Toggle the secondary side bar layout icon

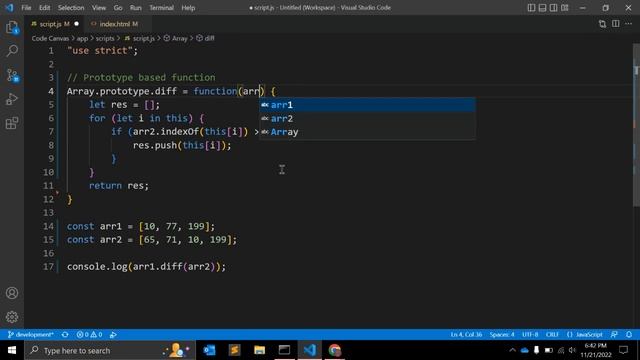click(x=553, y=8)
